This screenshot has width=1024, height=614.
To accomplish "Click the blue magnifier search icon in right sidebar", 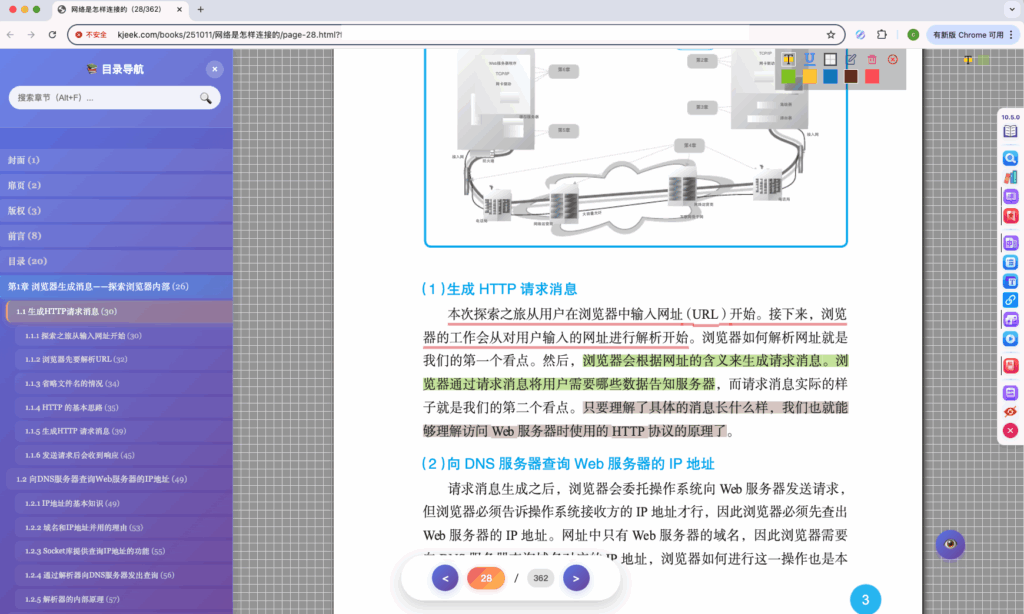I will pyautogui.click(x=1010, y=158).
